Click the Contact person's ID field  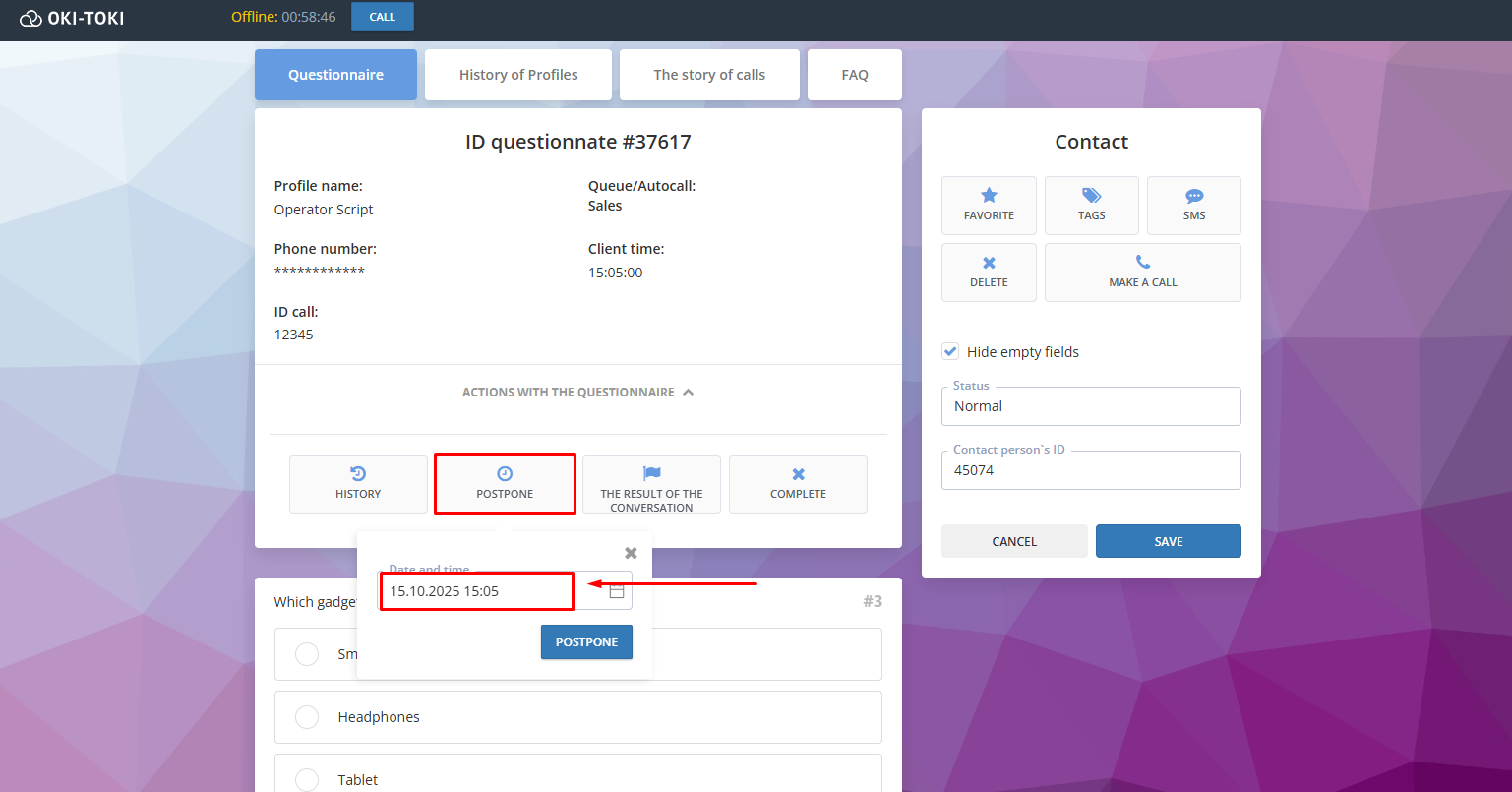1090,470
